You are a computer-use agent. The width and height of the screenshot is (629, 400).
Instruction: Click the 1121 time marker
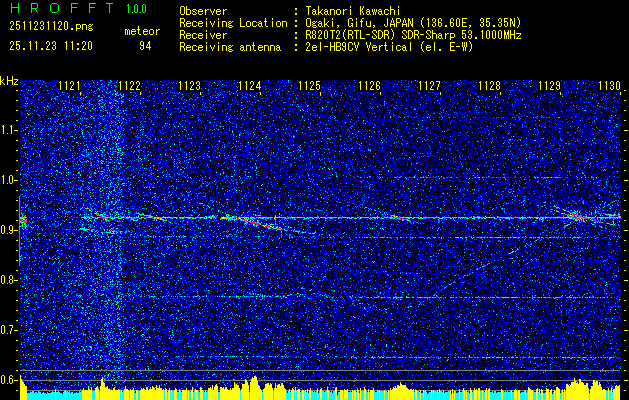[69, 86]
